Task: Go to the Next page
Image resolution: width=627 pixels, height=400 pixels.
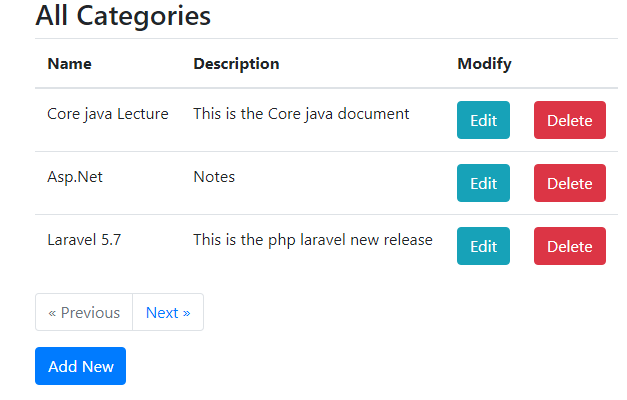Action: 168,312
